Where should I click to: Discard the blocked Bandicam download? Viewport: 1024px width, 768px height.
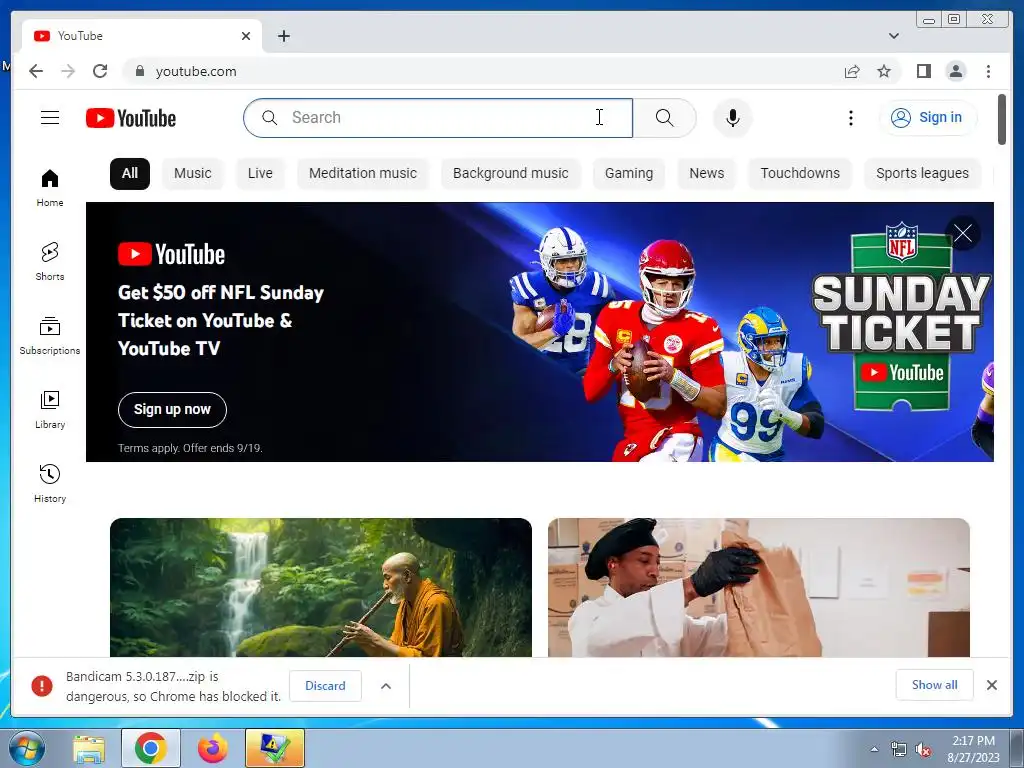(x=325, y=686)
